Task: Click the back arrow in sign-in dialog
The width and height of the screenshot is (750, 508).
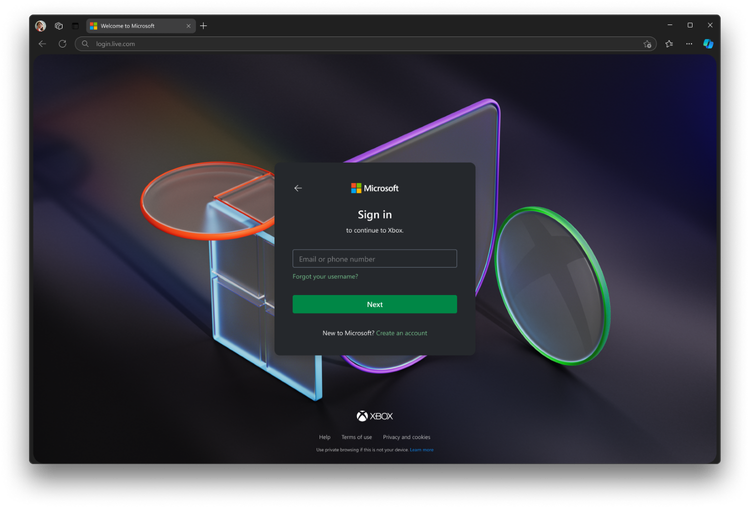Action: click(298, 188)
